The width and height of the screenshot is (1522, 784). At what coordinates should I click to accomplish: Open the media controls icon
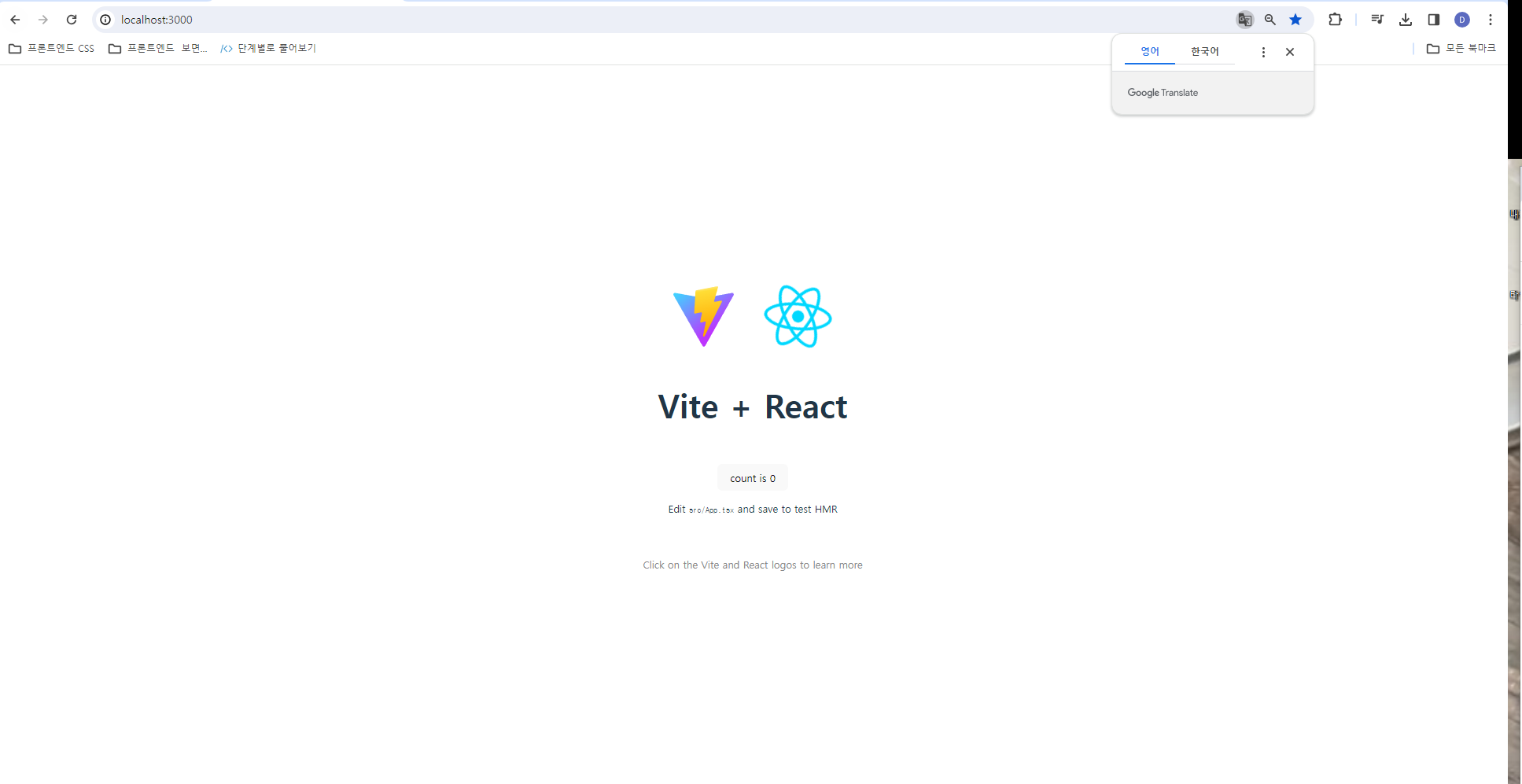click(1377, 20)
